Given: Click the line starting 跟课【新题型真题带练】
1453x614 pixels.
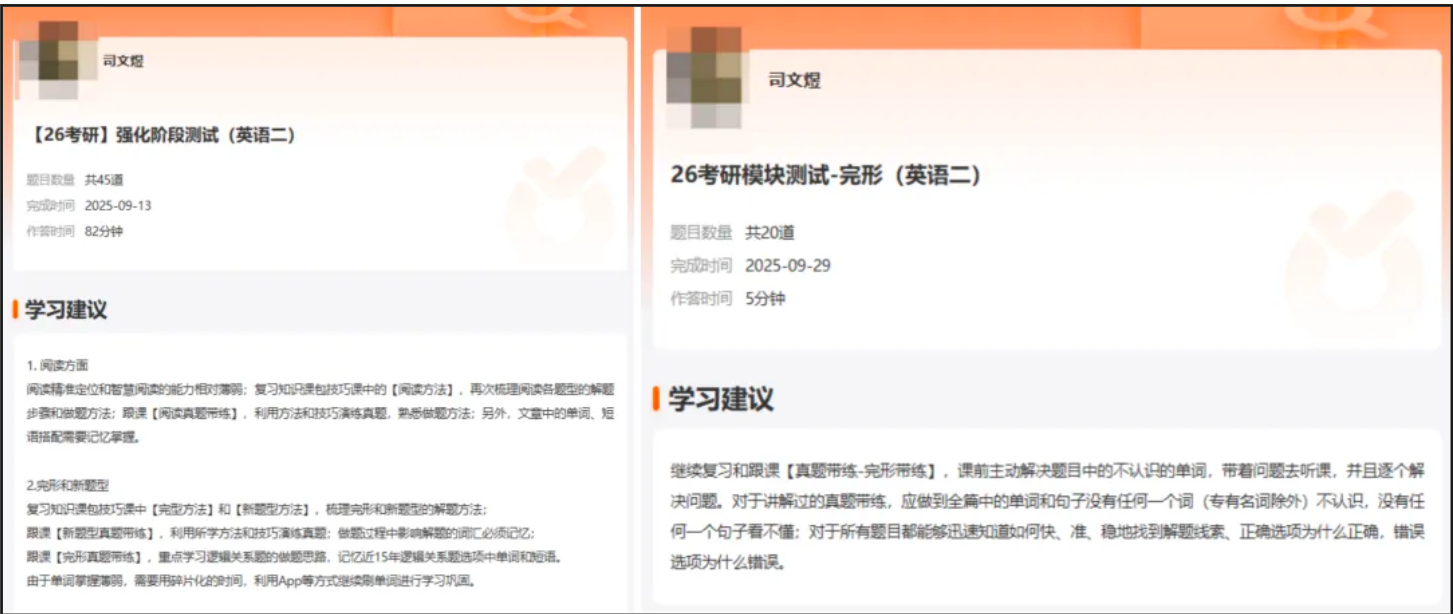Looking at the screenshot, I should (x=281, y=534).
